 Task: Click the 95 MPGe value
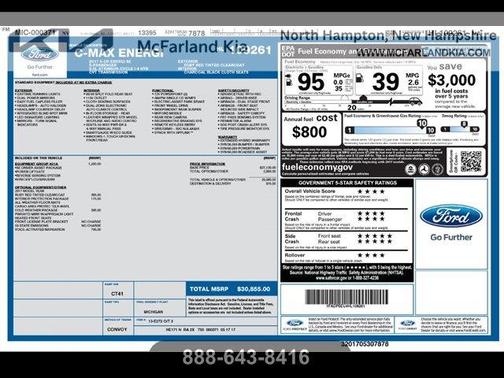coord(311,82)
